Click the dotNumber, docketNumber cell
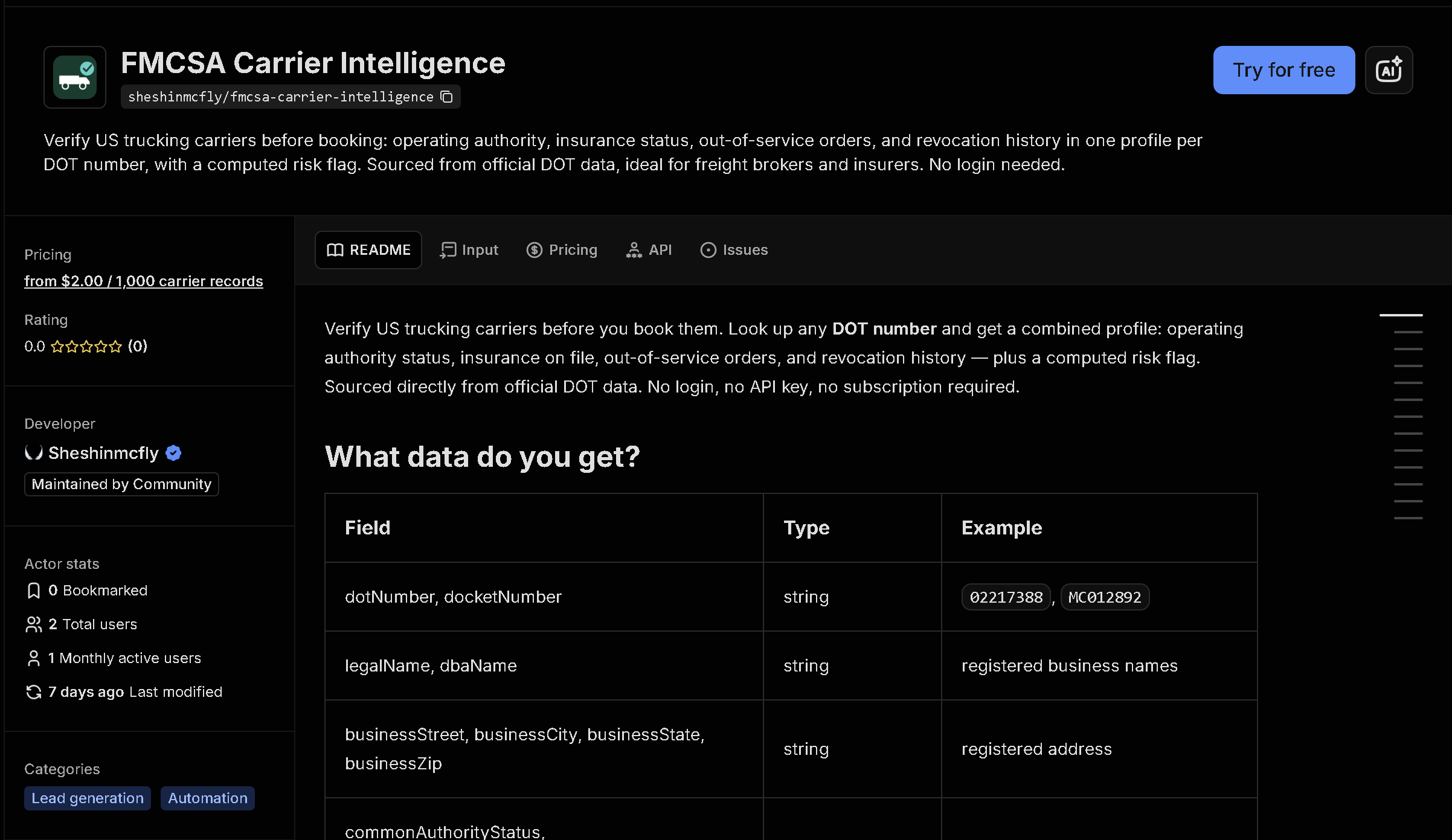The height and width of the screenshot is (840, 1452). [544, 597]
